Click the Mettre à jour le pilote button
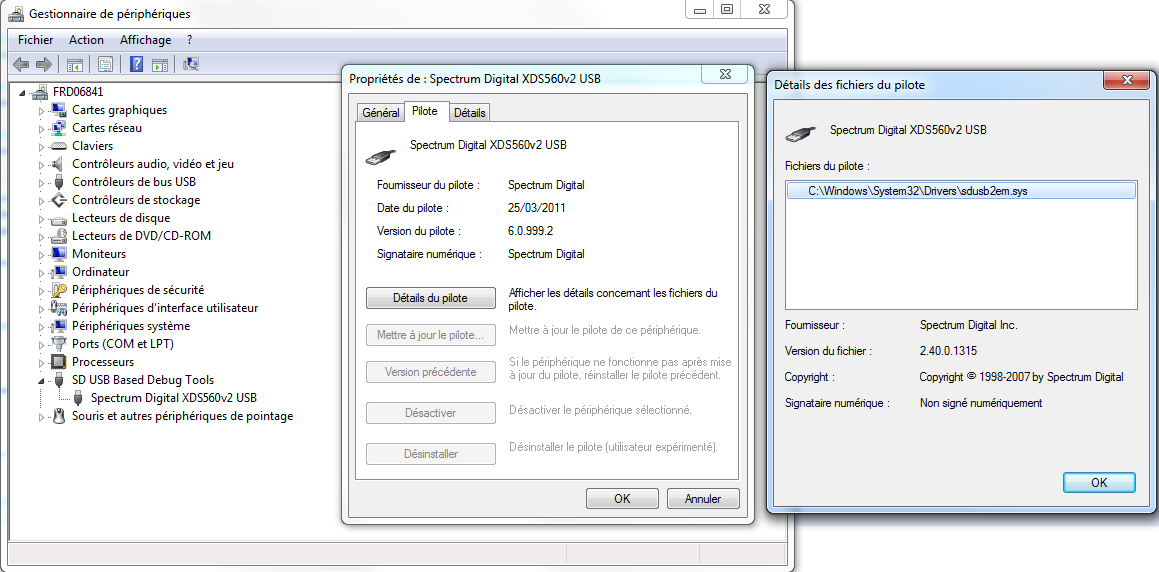Viewport: 1159px width, 572px height. click(x=431, y=335)
